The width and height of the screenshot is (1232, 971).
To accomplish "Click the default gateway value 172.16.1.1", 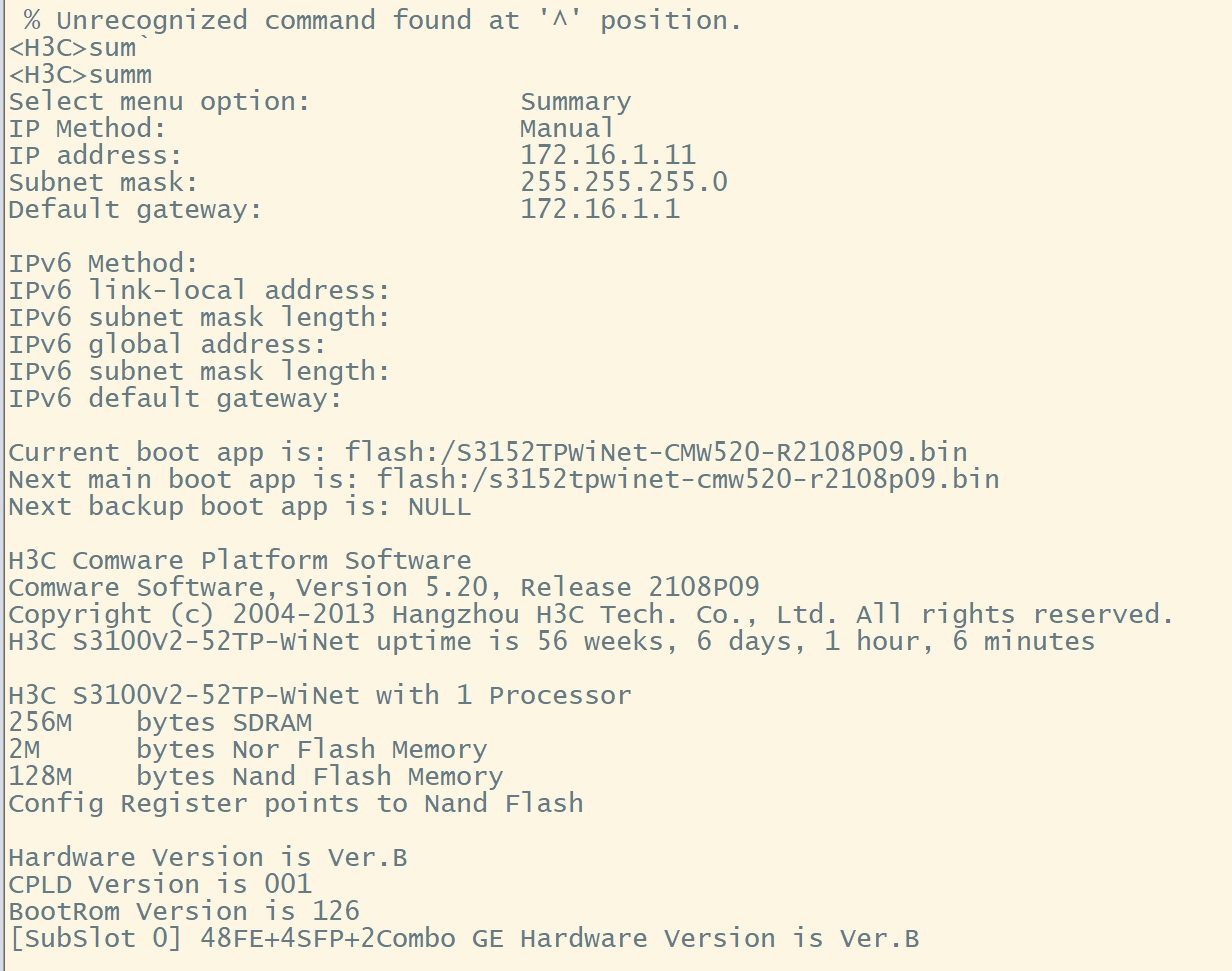I will pyautogui.click(x=599, y=209).
